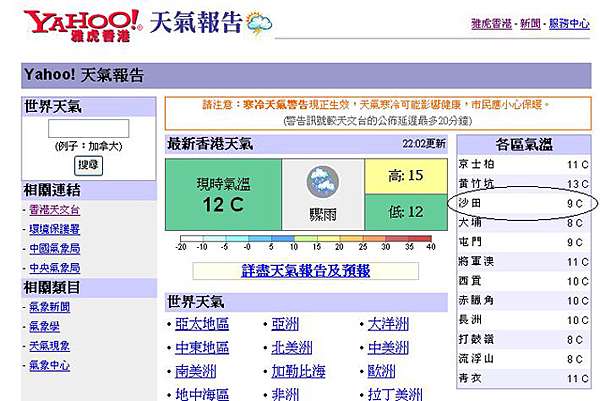Open the 大洋洲 world weather link
Screen dimensions: 600x401
point(388,324)
